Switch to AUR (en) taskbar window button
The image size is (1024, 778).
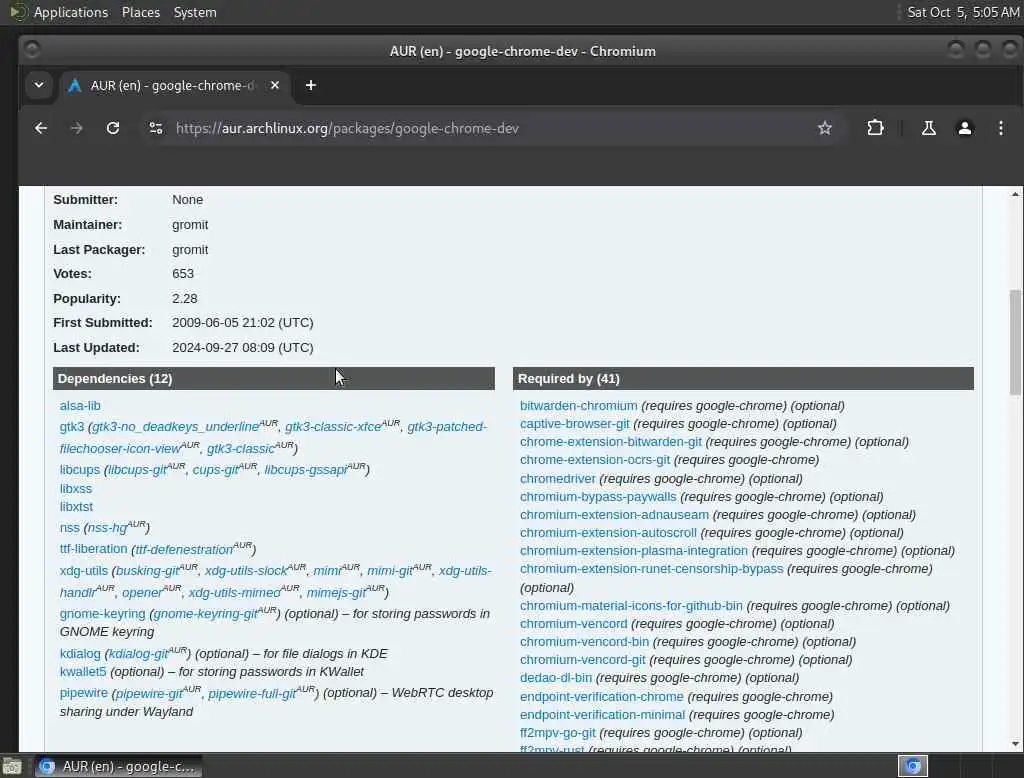click(x=118, y=766)
